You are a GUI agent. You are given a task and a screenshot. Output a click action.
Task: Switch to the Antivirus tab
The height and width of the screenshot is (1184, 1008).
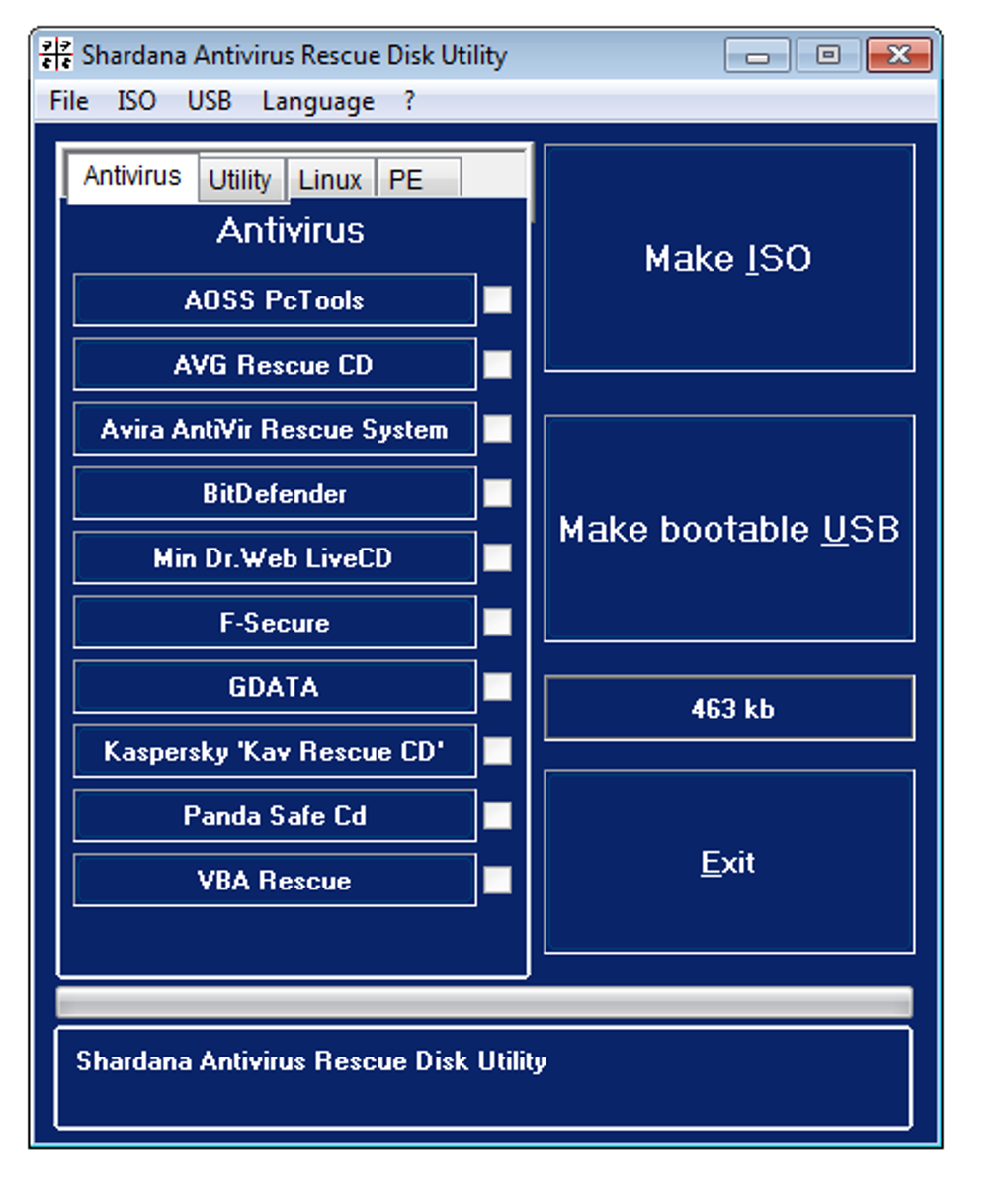pos(132,177)
